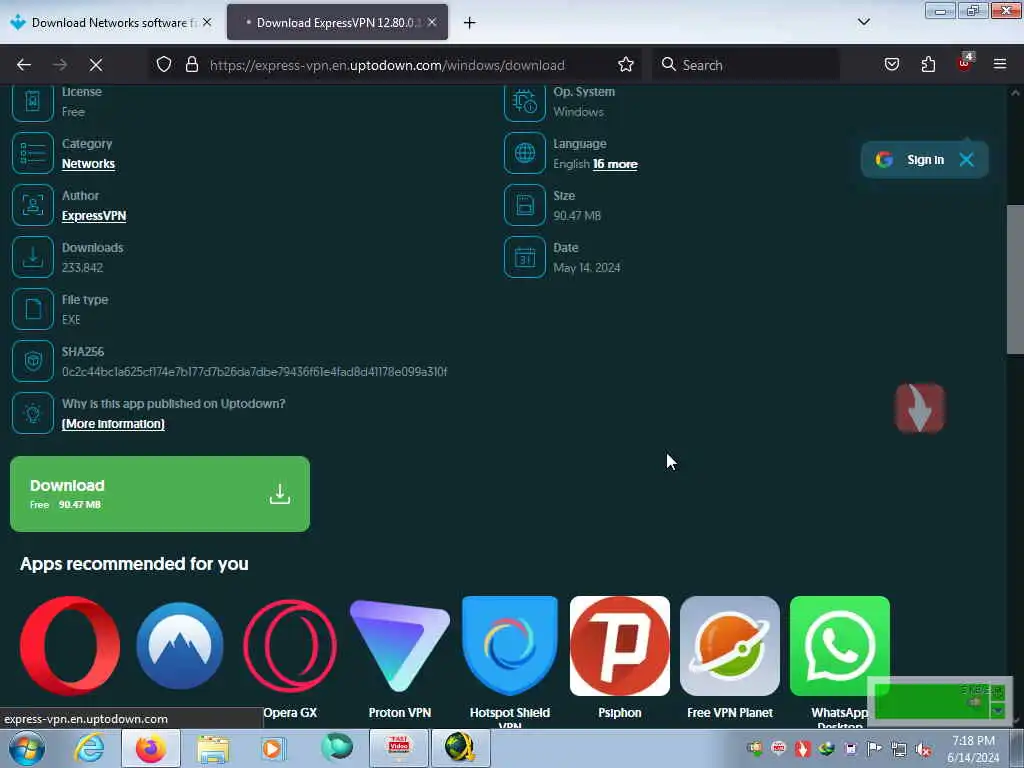This screenshot has width=1024, height=768.
Task: Show the 16 more languages link
Action: 615,164
